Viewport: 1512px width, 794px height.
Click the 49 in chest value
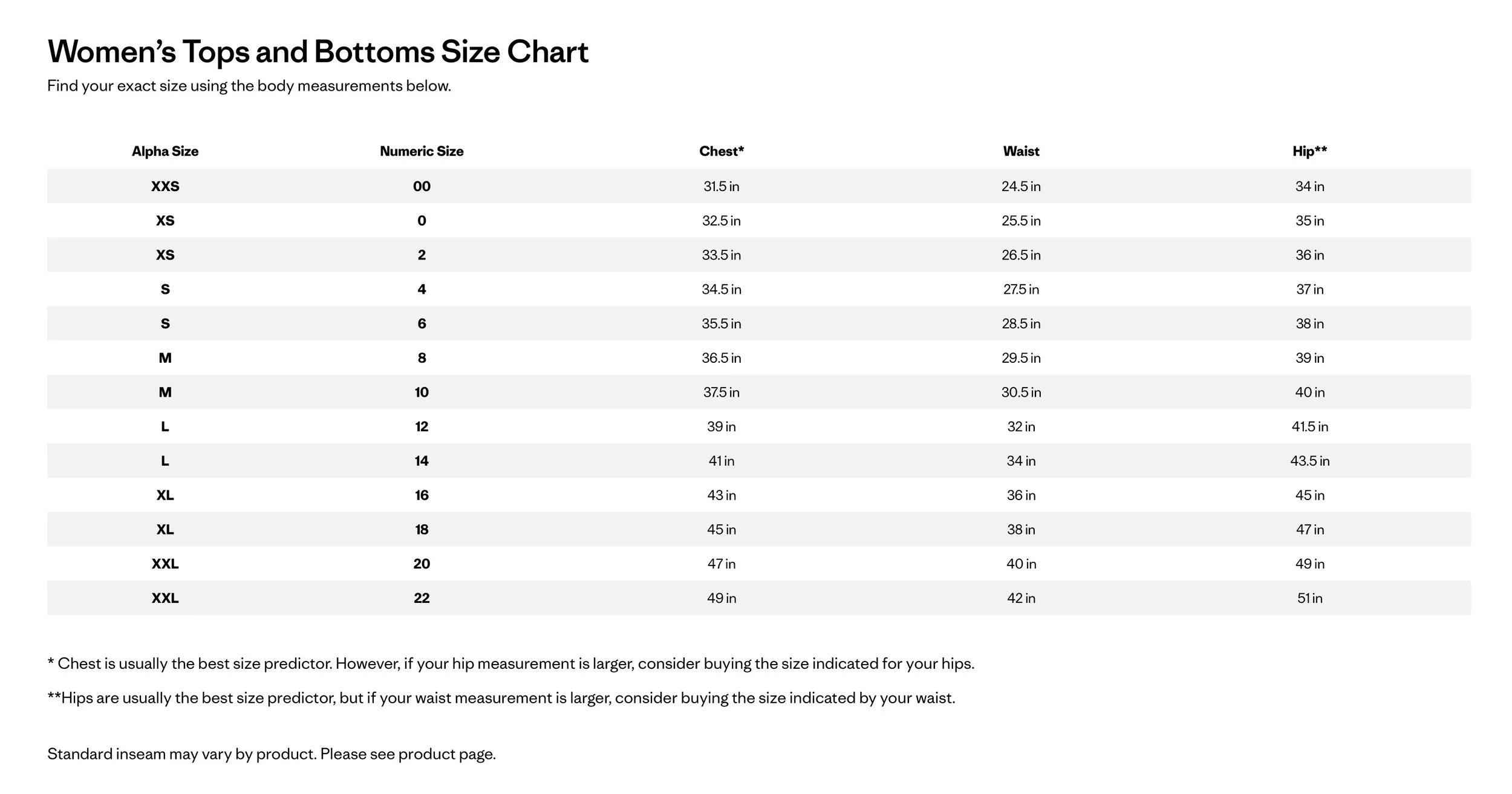click(722, 598)
